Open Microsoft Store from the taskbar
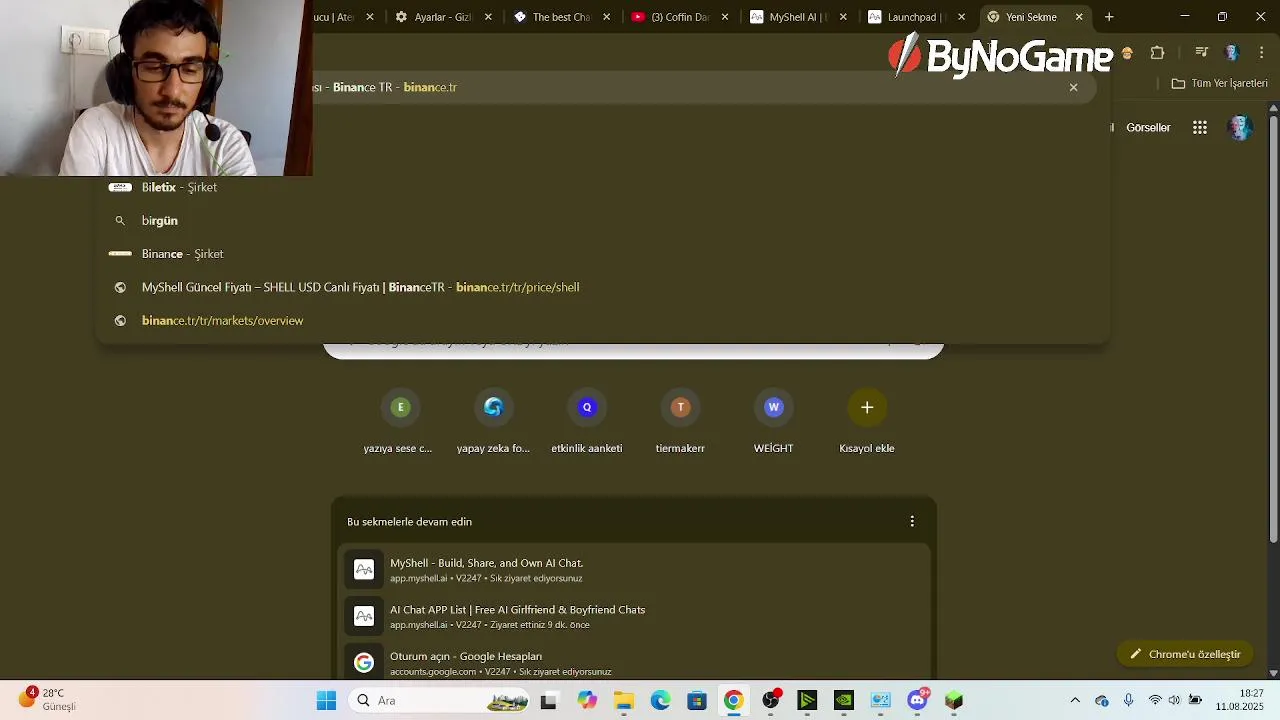Viewport: 1280px width, 720px height. 697,701
